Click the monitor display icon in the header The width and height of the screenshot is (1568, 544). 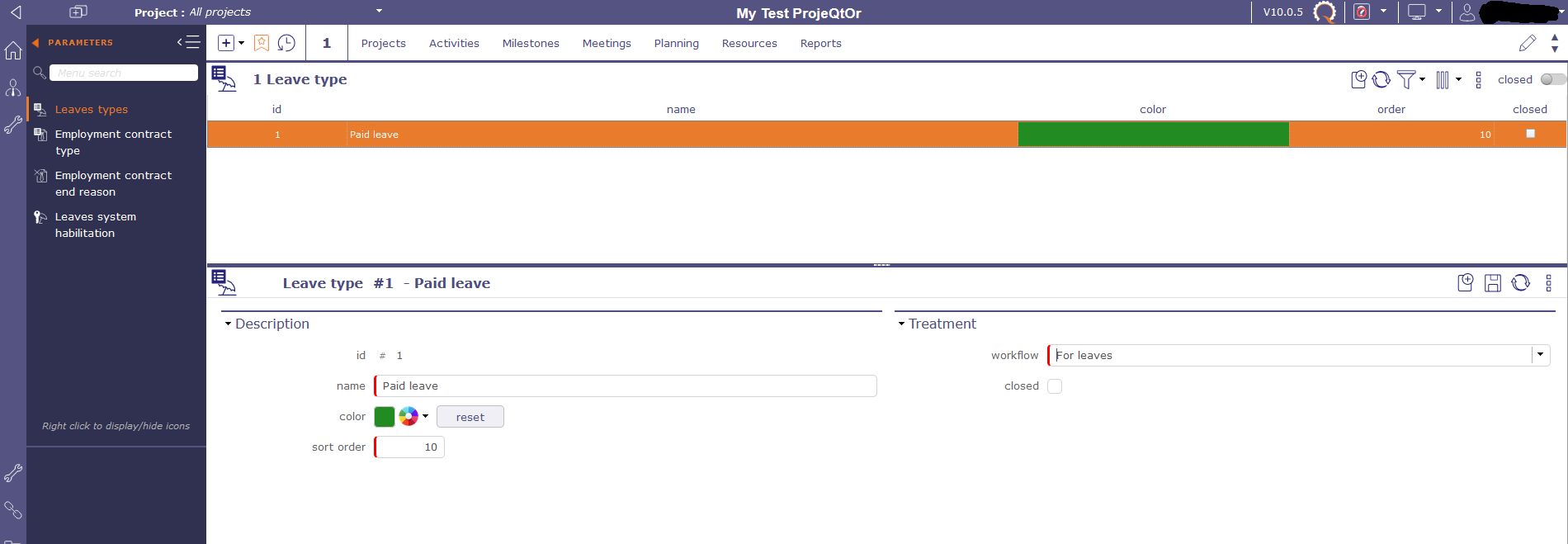tap(1417, 12)
